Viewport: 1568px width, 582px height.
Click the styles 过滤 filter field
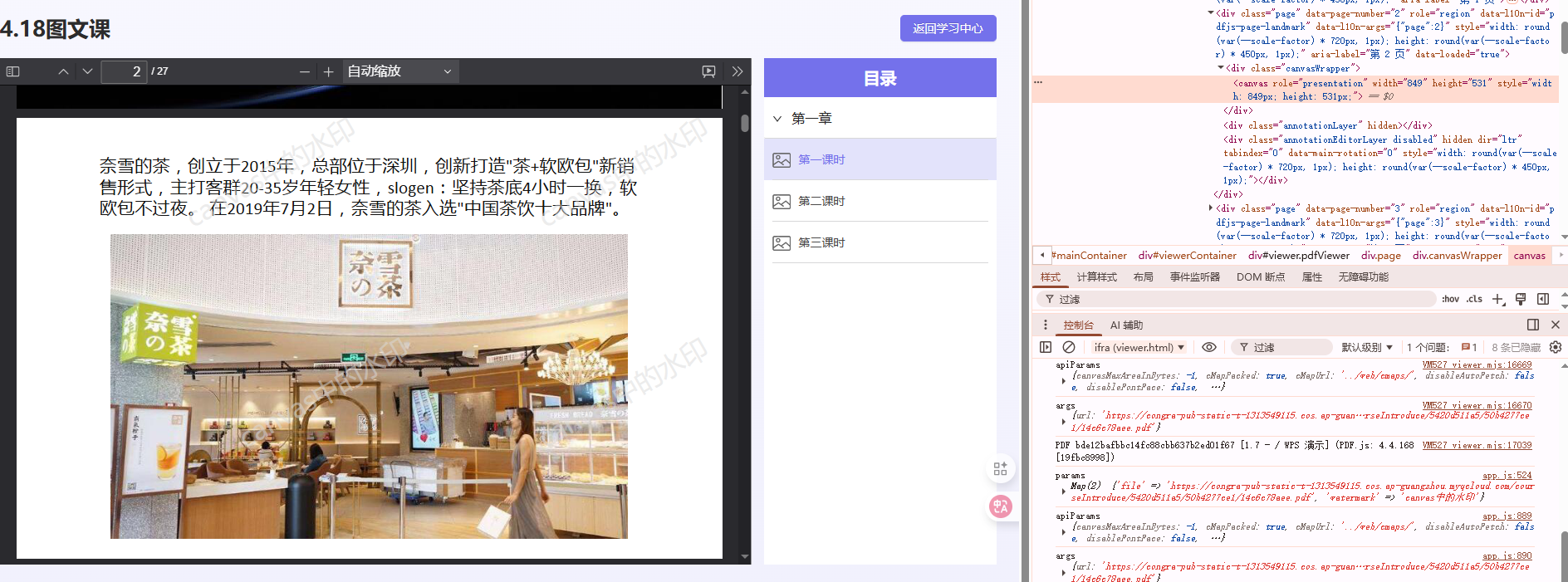[1236, 299]
